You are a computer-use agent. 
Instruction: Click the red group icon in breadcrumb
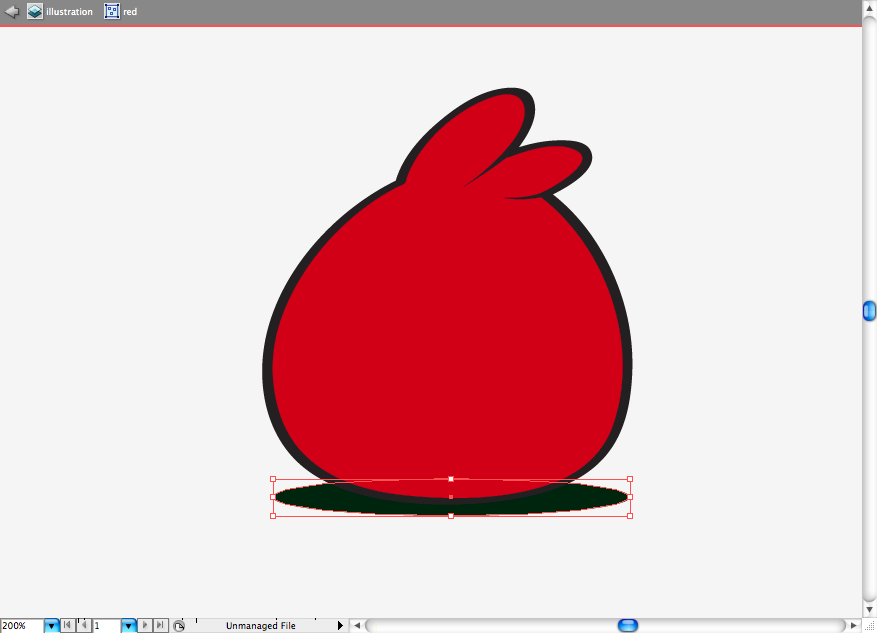pos(112,11)
